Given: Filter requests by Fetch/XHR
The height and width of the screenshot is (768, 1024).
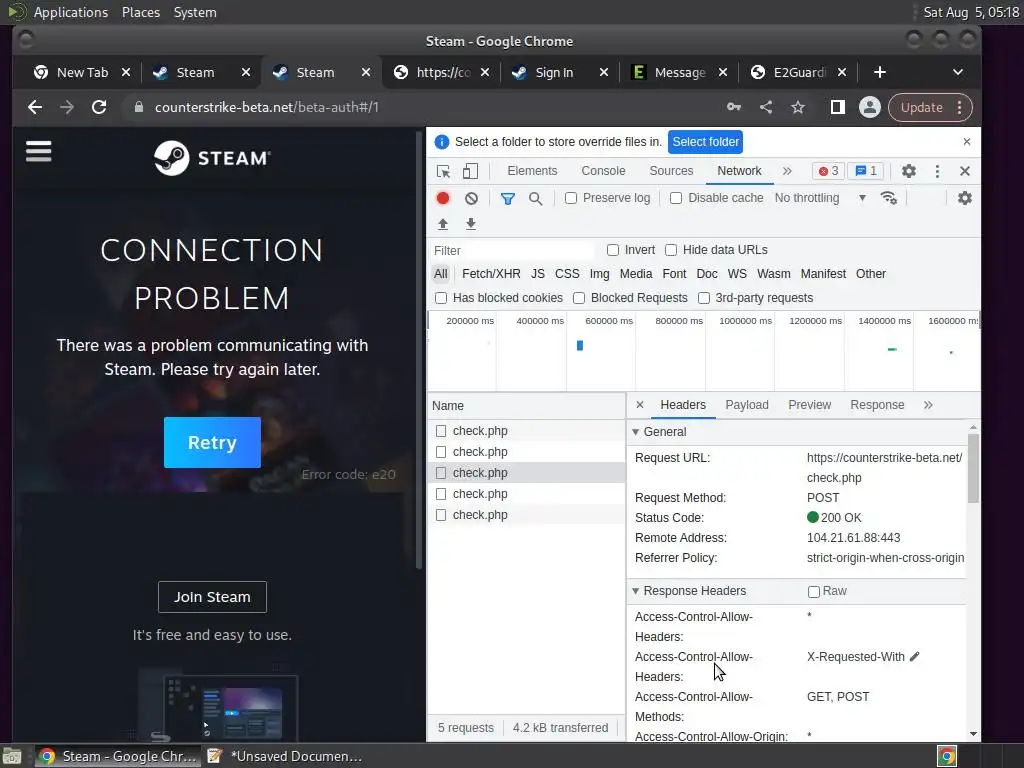Looking at the screenshot, I should (x=491, y=274).
